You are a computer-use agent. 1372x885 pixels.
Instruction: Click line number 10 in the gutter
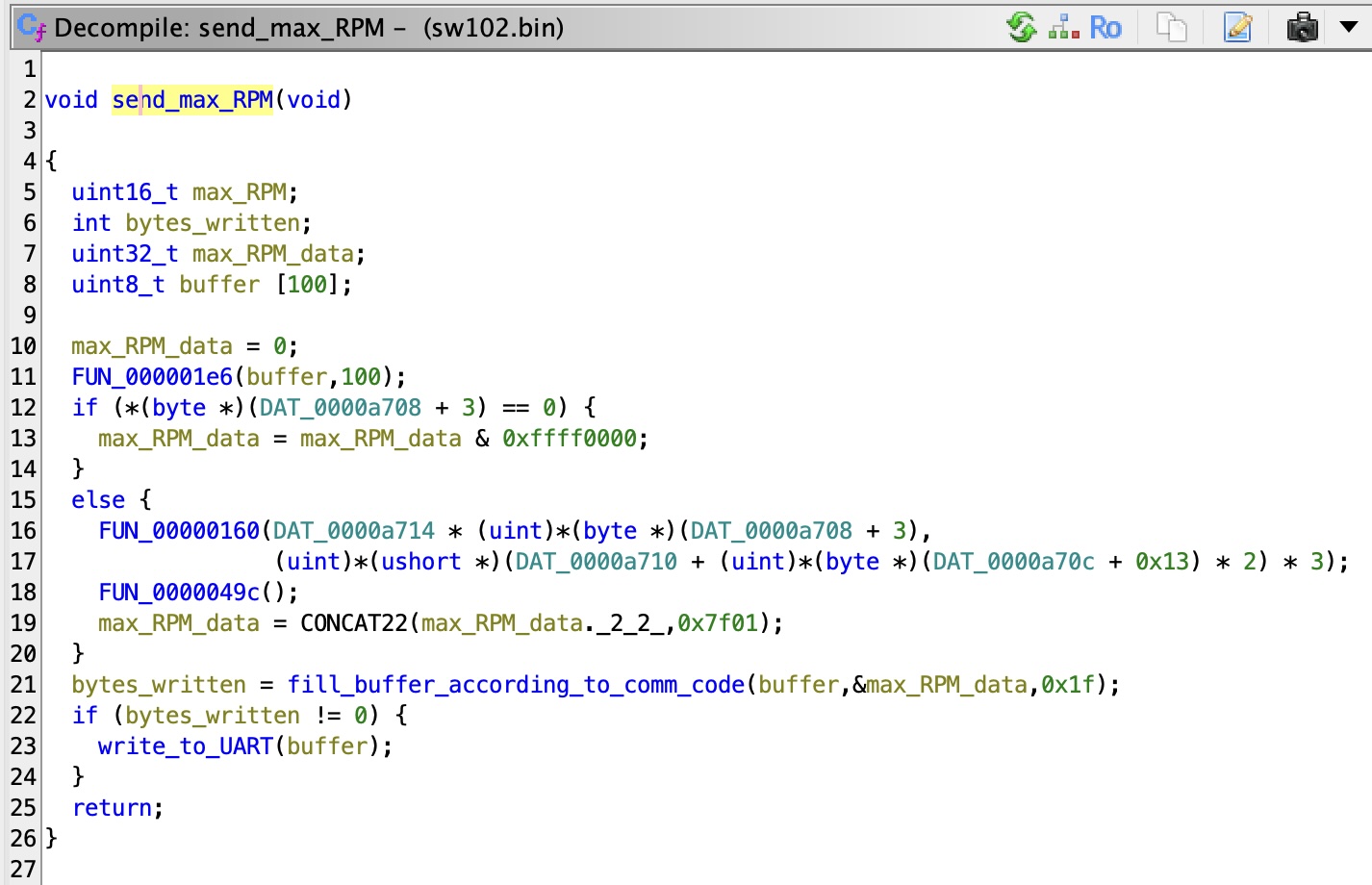point(23,346)
